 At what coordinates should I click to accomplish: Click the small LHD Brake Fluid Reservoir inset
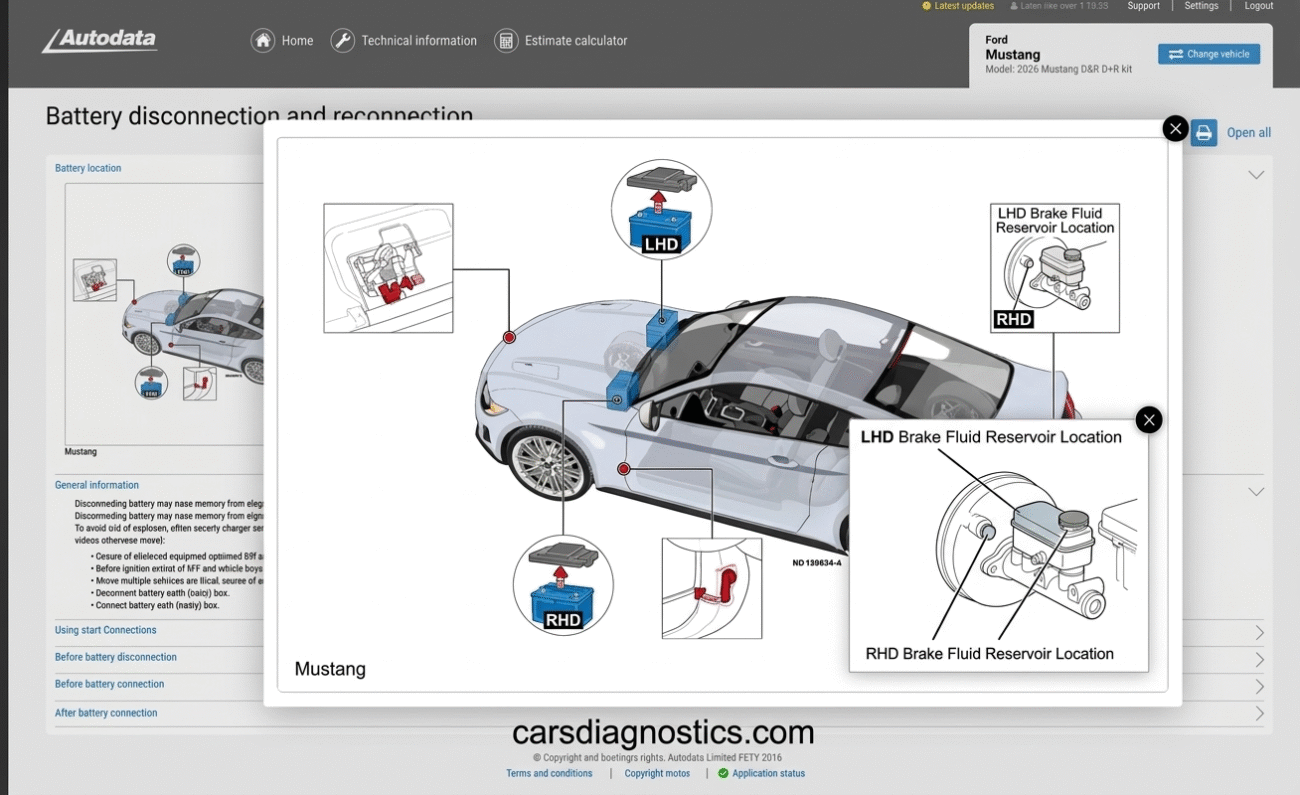(x=1055, y=268)
